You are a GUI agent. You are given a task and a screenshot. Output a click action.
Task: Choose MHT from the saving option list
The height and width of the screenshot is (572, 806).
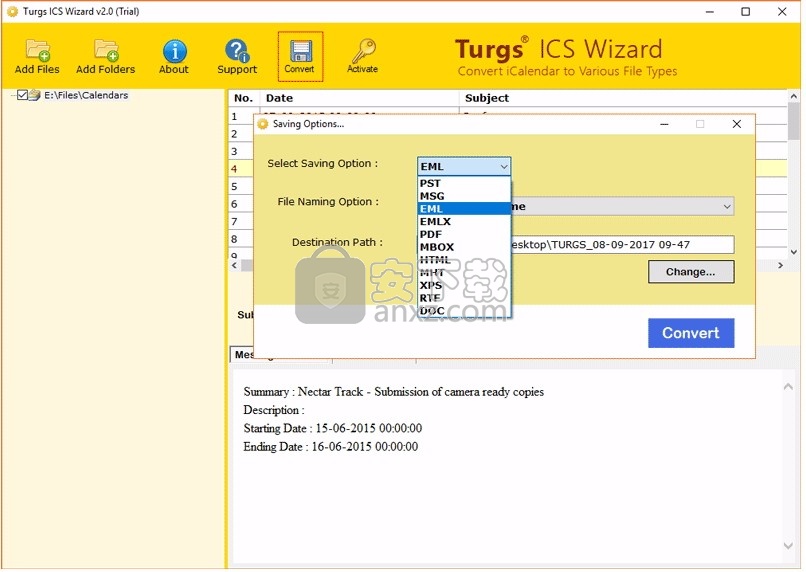(x=464, y=272)
